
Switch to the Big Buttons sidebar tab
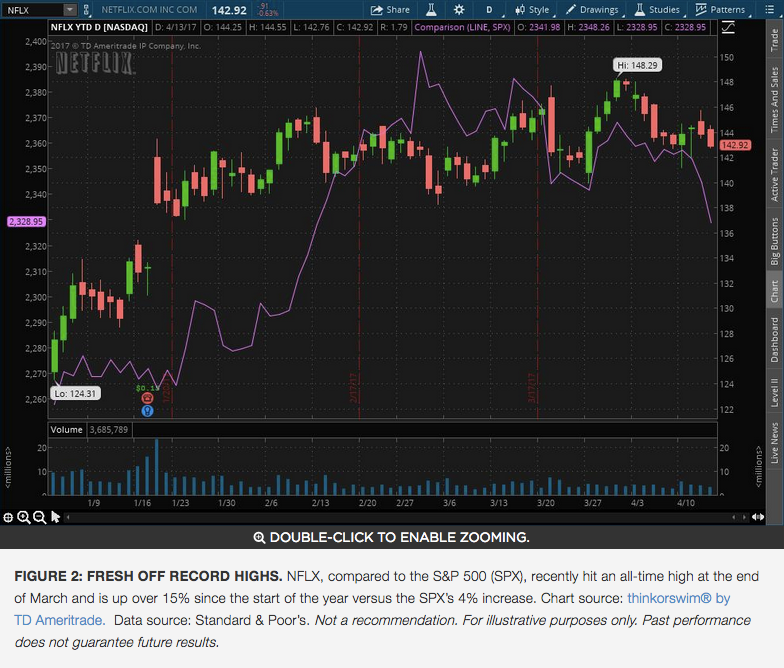774,241
